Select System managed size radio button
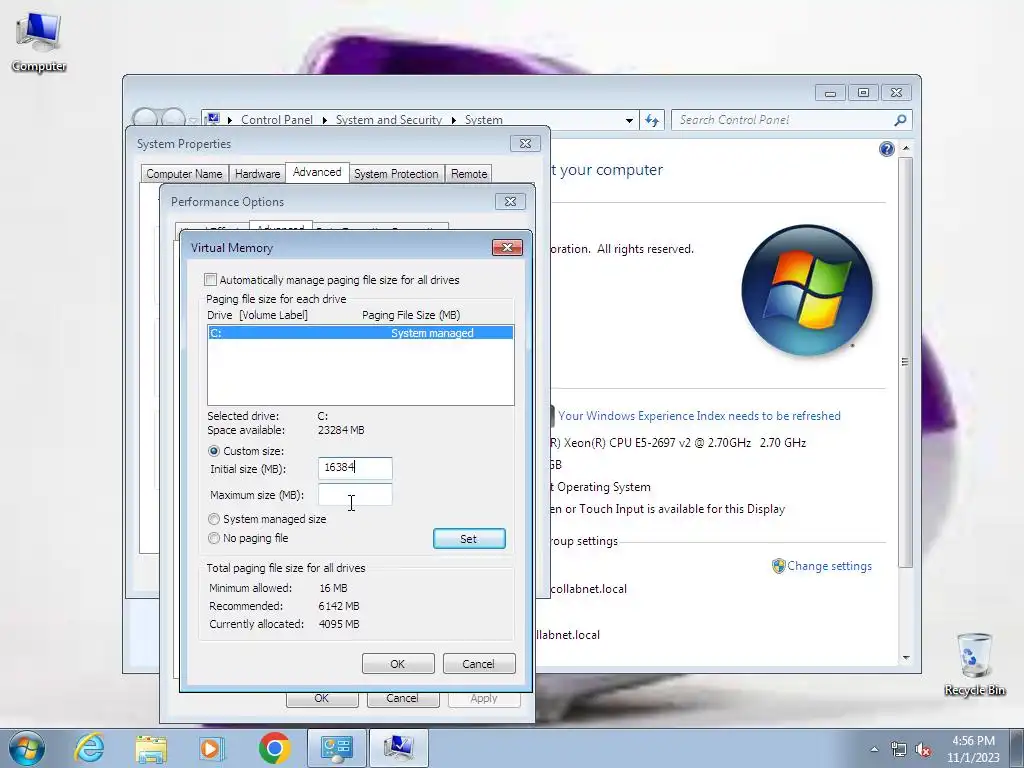1024x768 pixels. pyautogui.click(x=214, y=519)
